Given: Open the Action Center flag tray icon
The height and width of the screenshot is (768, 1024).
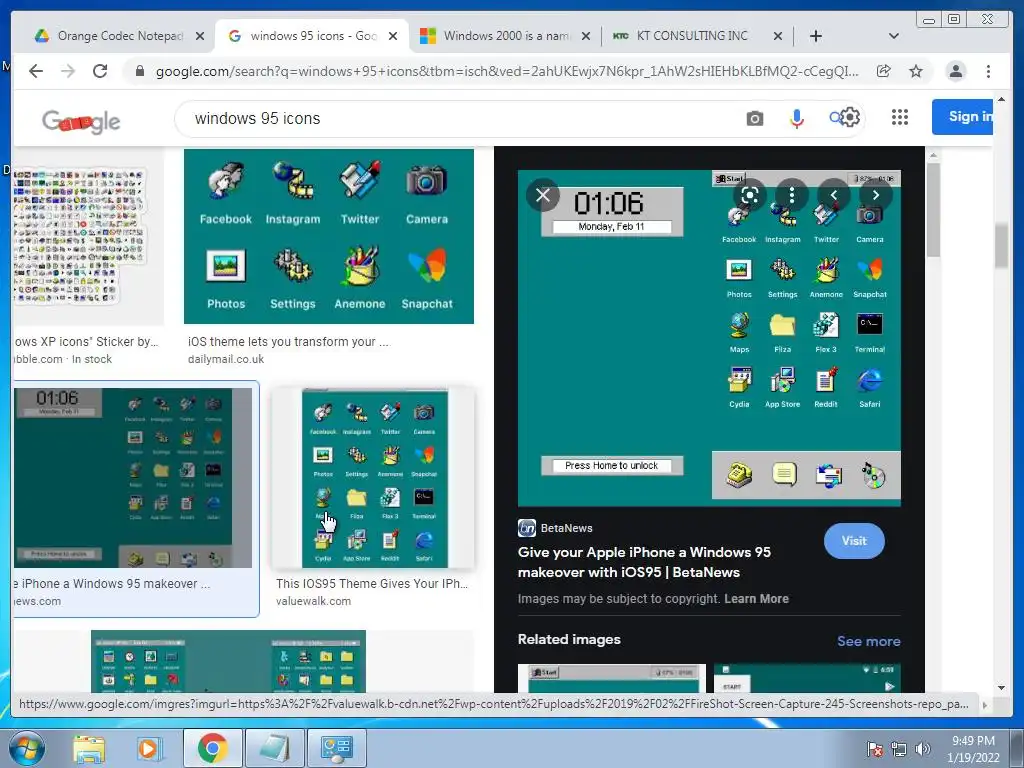Looking at the screenshot, I should [874, 749].
